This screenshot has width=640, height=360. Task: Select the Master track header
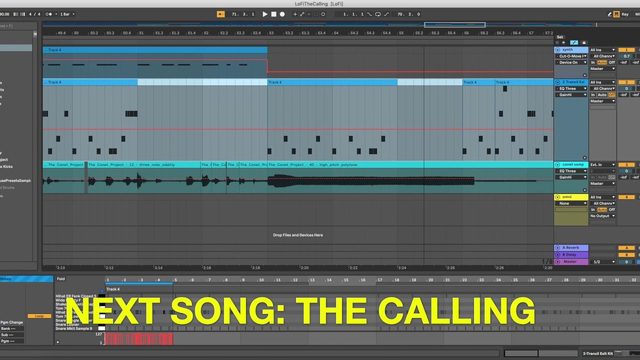tap(571, 262)
